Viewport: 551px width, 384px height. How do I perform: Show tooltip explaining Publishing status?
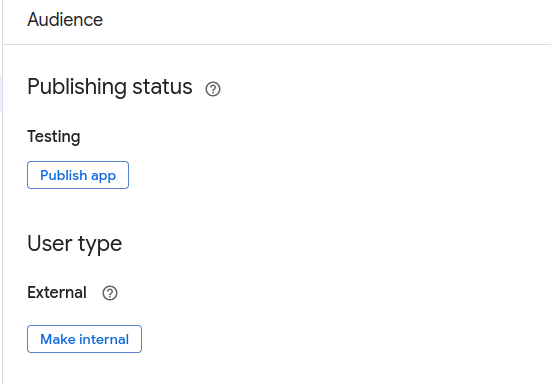213,89
